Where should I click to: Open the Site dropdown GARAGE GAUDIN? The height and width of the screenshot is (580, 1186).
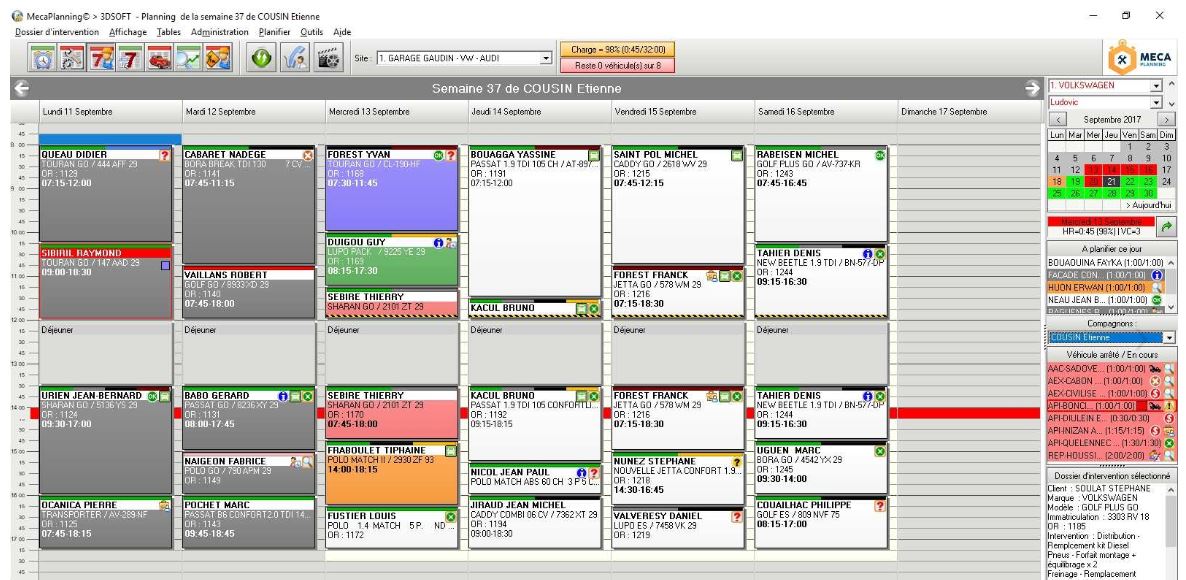(545, 59)
